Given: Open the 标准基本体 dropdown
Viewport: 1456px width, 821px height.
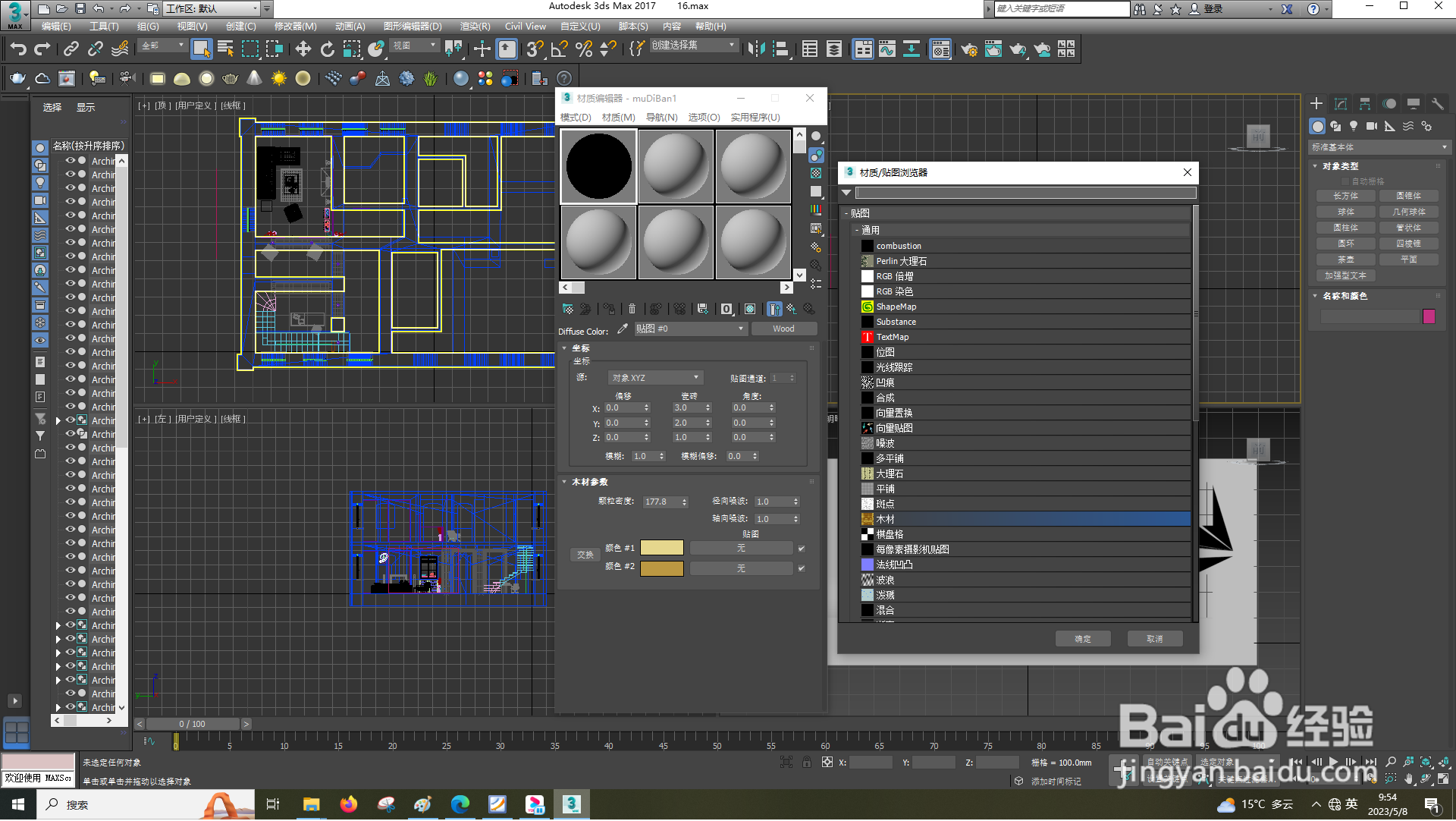Looking at the screenshot, I should coord(1379,147).
